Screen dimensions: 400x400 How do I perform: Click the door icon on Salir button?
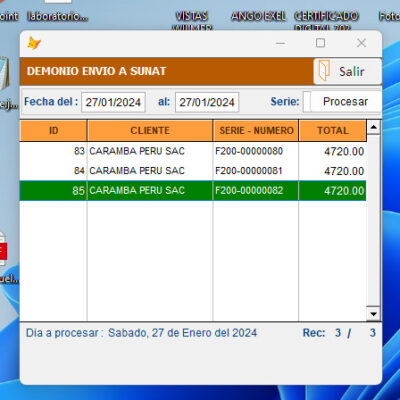point(324,71)
